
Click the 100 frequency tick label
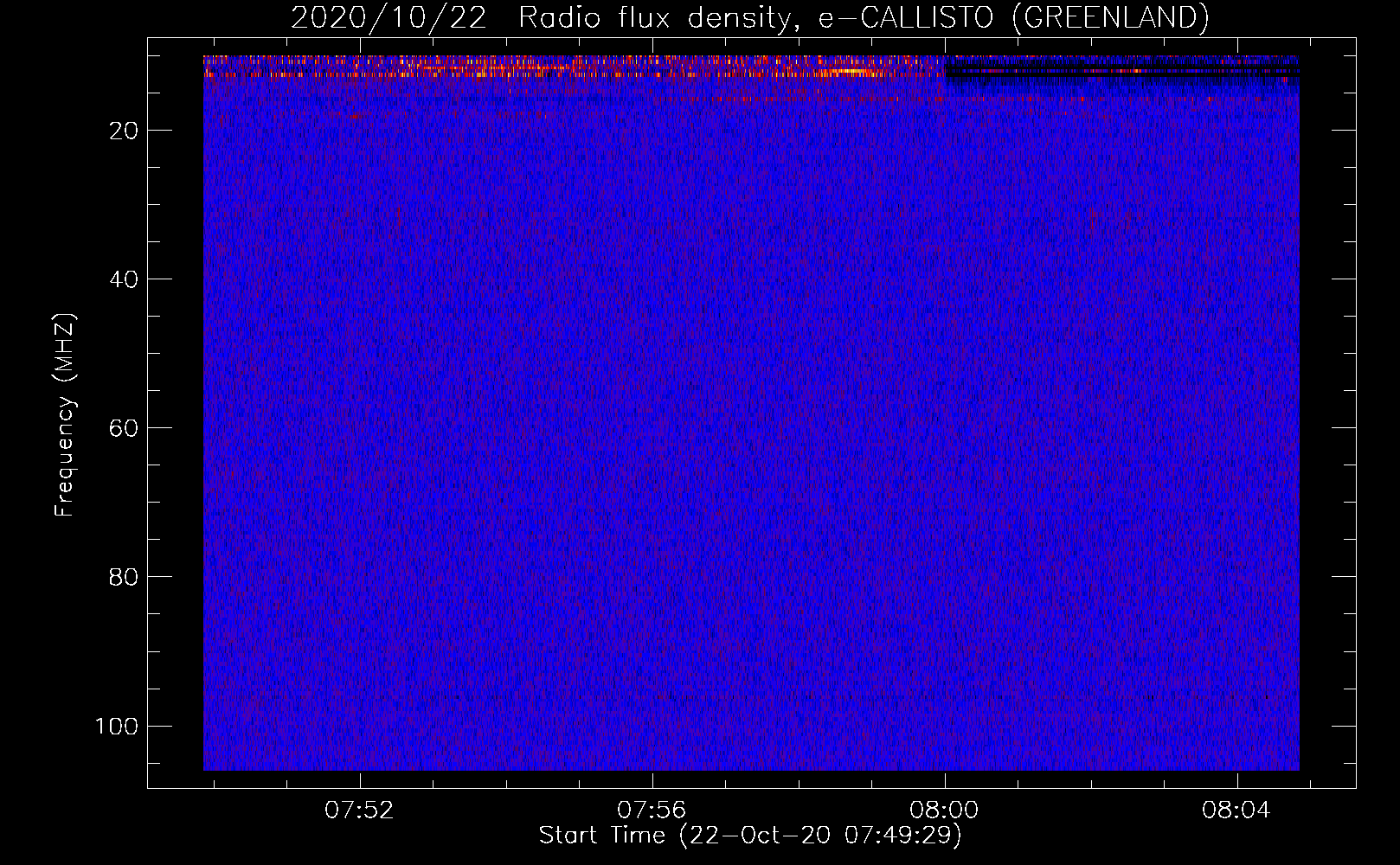(117, 726)
